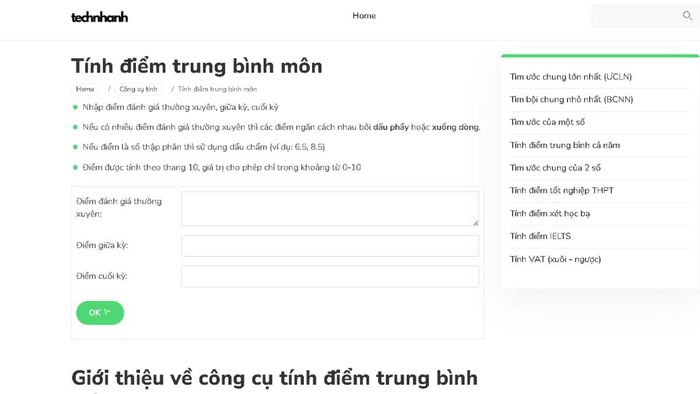Viewport: 700px width, 394px height.
Task: Open Tìm ước của một số
Action: click(x=547, y=122)
